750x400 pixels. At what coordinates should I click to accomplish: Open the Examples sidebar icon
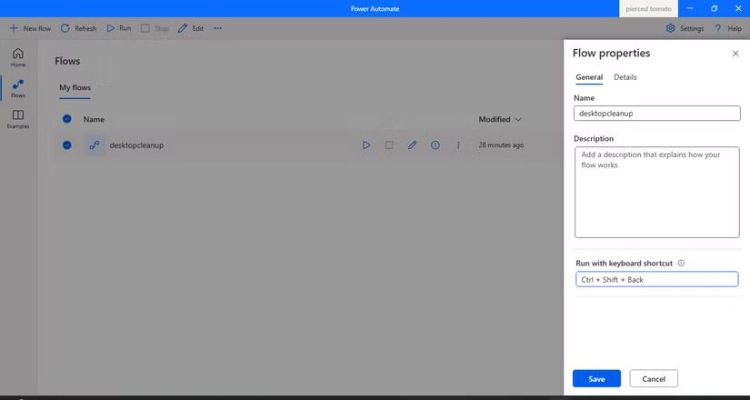(18, 116)
